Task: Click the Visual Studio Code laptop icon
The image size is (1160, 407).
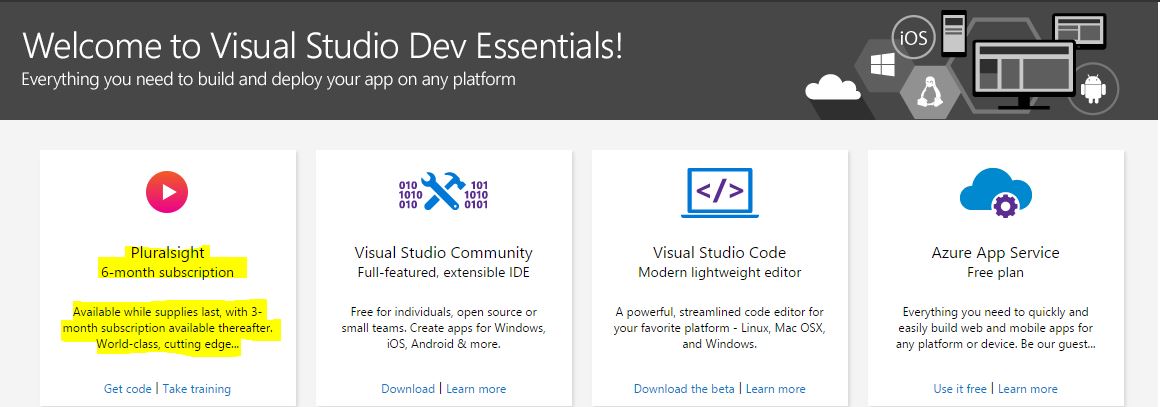Action: pos(720,192)
